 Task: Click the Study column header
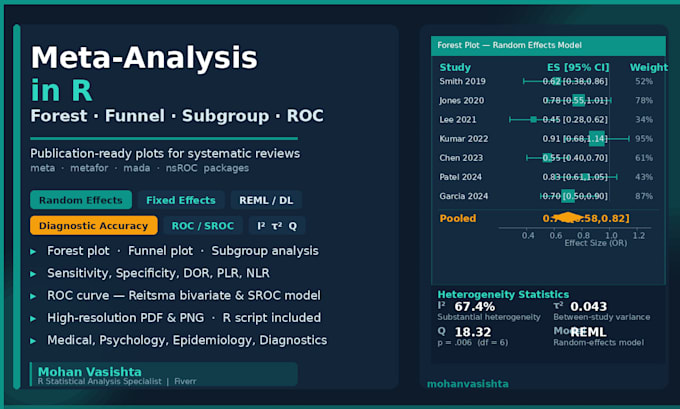[x=455, y=67]
